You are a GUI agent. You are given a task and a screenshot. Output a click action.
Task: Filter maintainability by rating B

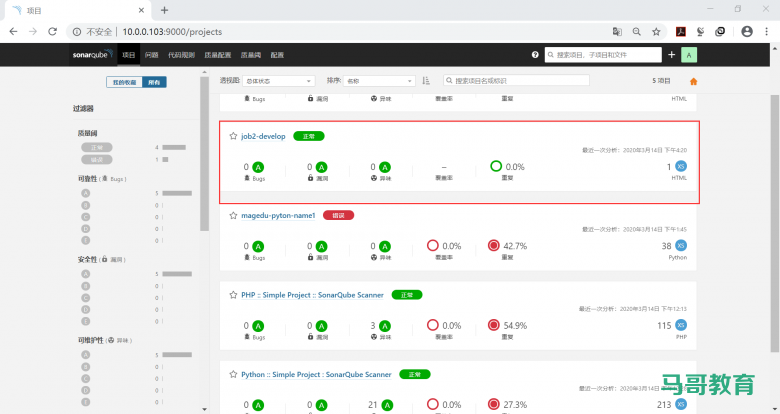[86, 367]
